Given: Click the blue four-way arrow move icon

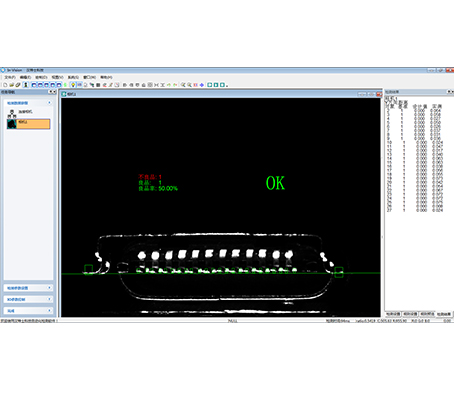Looking at the screenshot, I should tap(202, 85).
